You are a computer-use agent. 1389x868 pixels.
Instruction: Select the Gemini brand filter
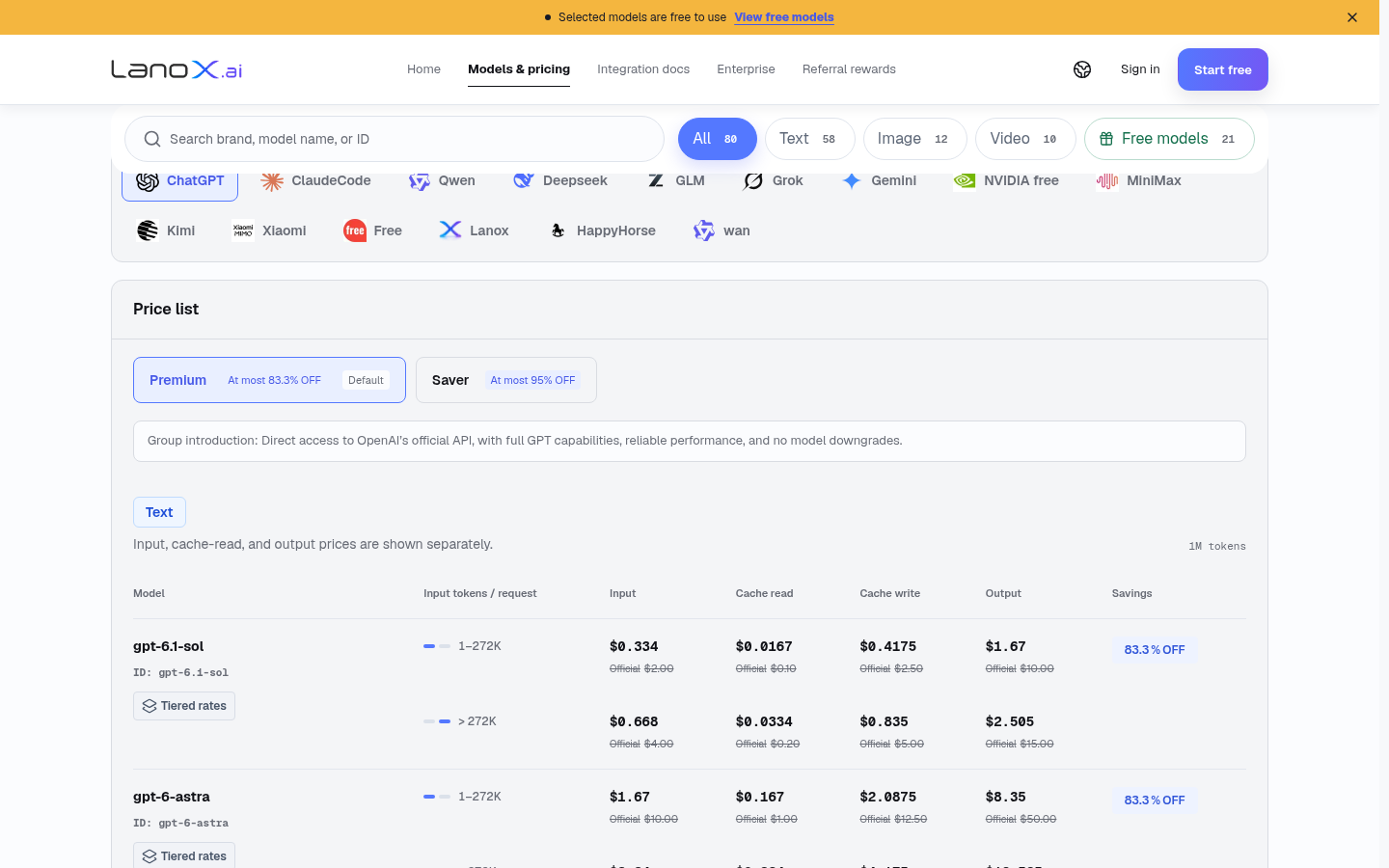879,180
